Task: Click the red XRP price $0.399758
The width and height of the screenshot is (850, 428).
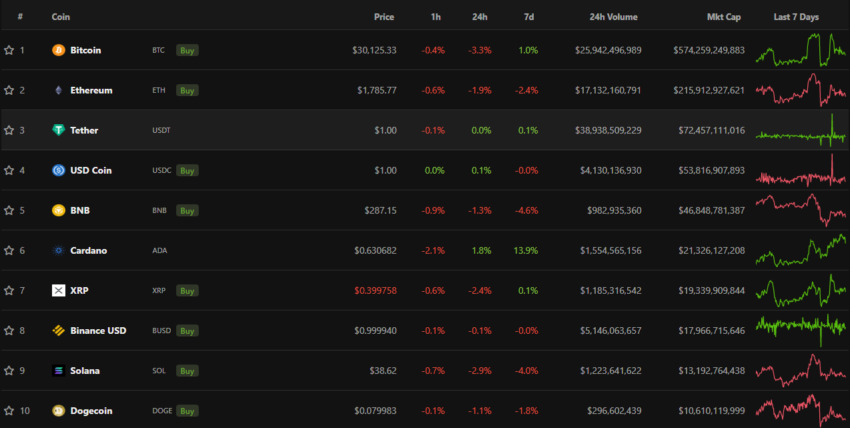Action: (375, 291)
